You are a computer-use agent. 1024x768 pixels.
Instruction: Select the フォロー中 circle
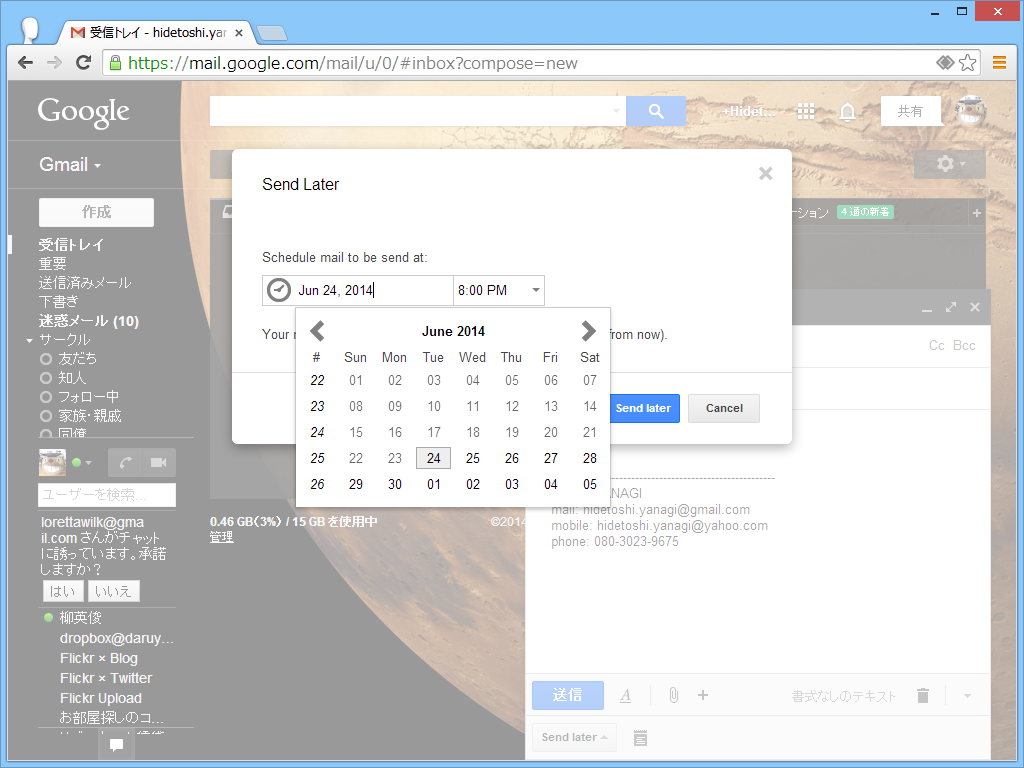[79, 396]
